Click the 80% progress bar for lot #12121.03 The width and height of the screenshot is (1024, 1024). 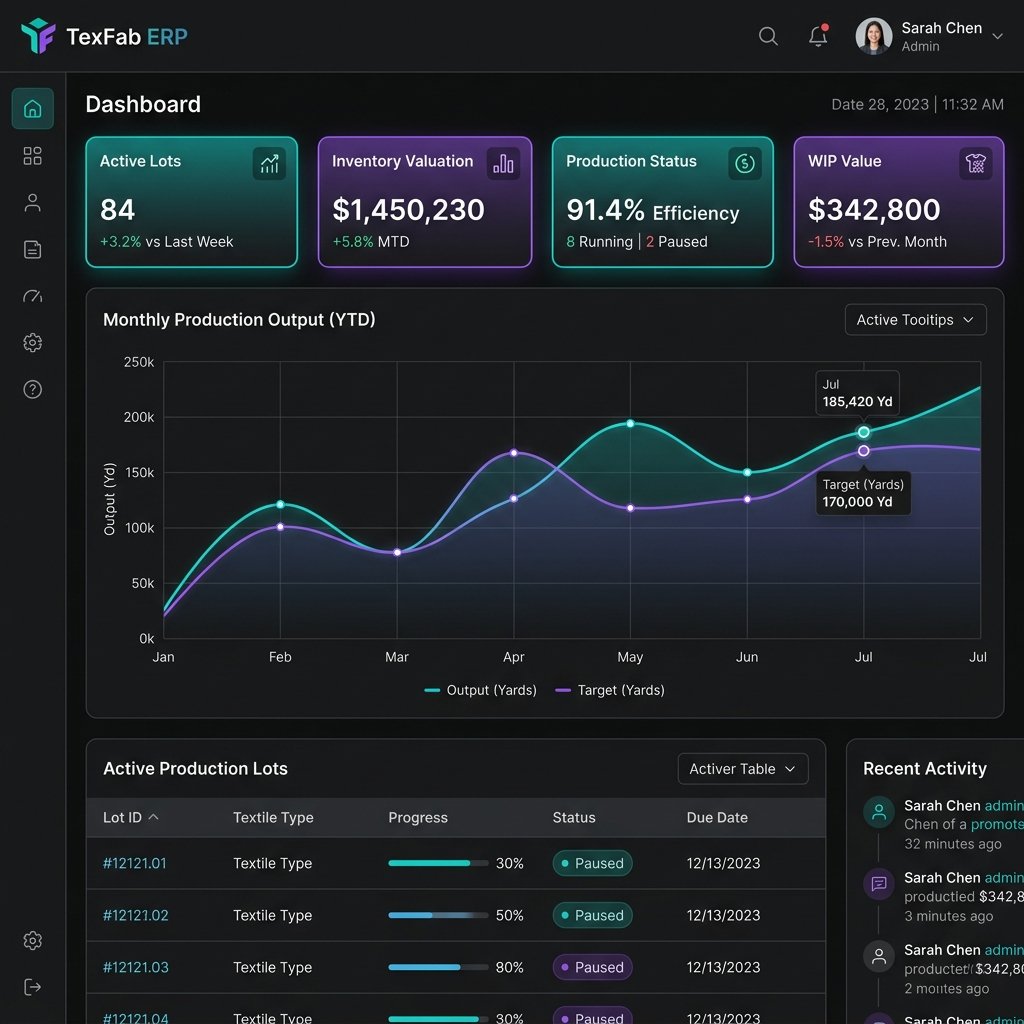click(x=438, y=967)
